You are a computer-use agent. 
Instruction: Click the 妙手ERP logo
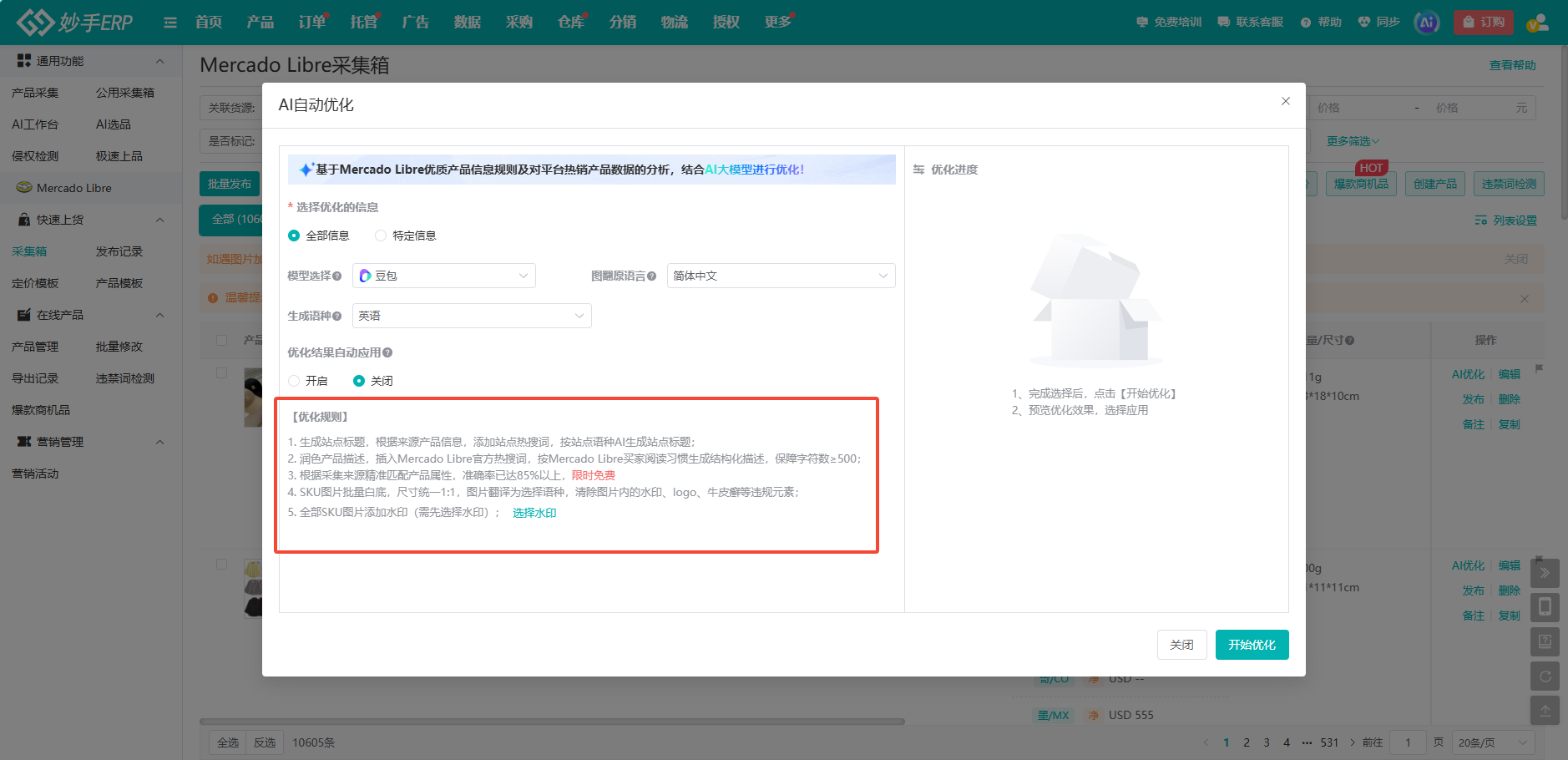pos(75,23)
